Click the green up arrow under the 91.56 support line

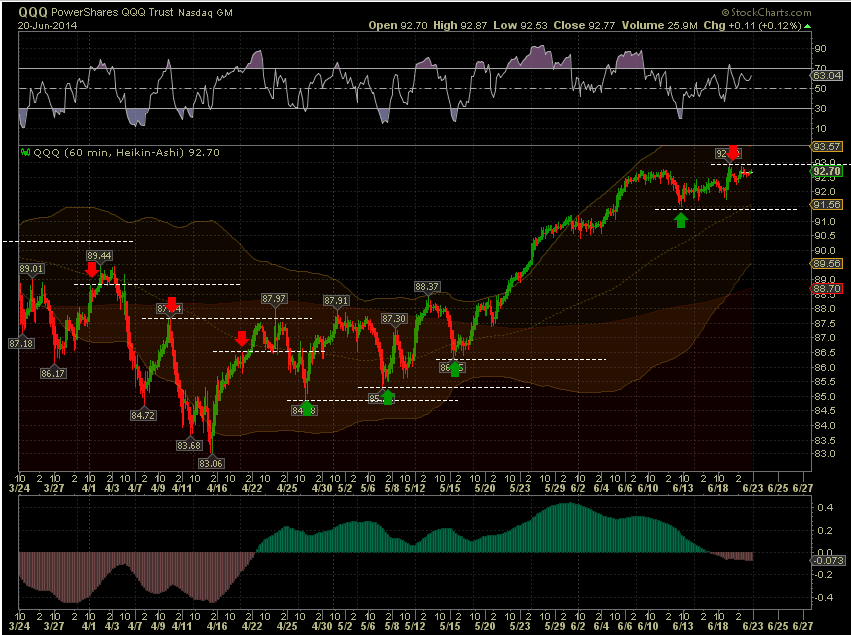click(x=681, y=220)
